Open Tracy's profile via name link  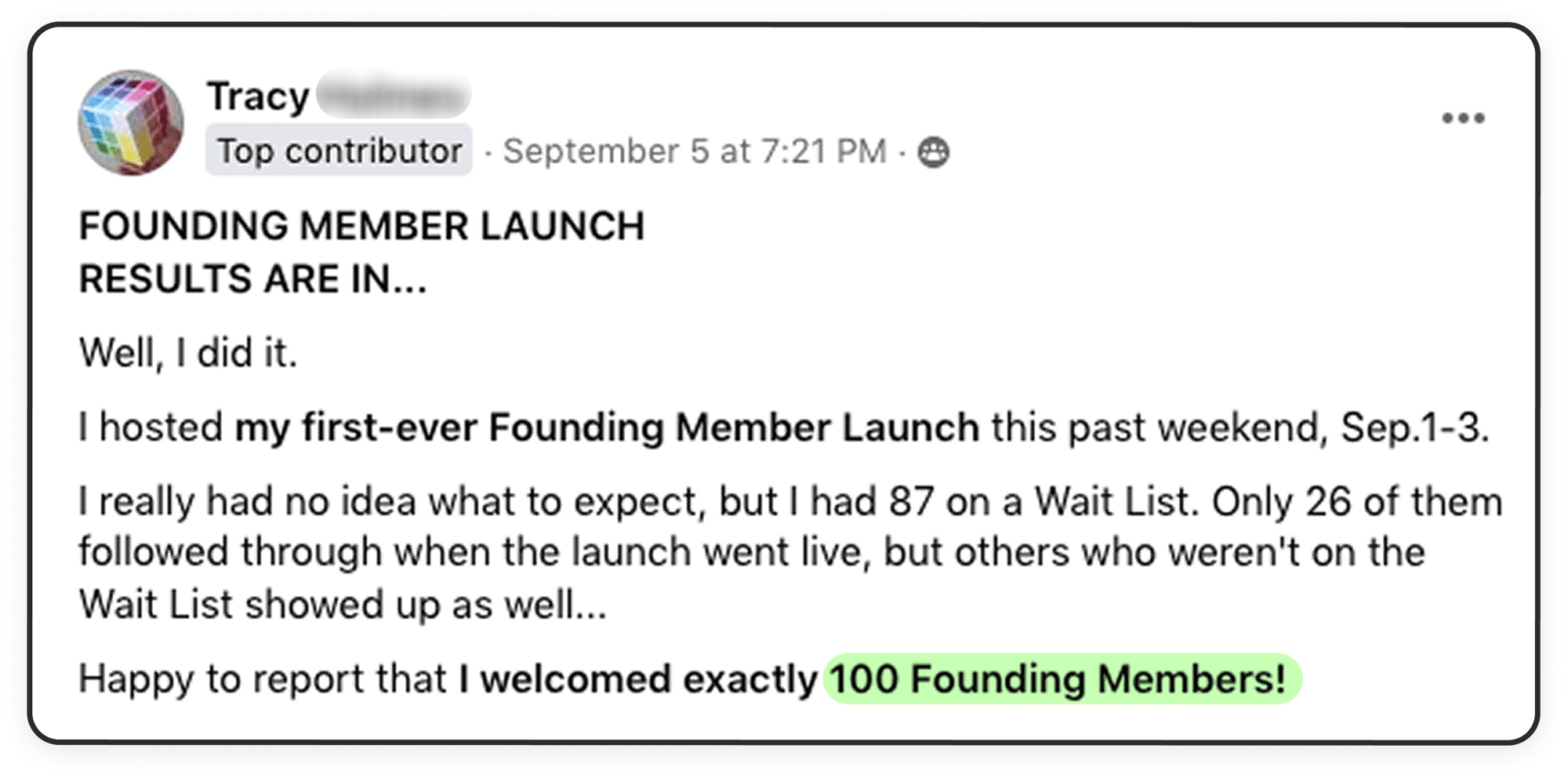click(x=258, y=97)
